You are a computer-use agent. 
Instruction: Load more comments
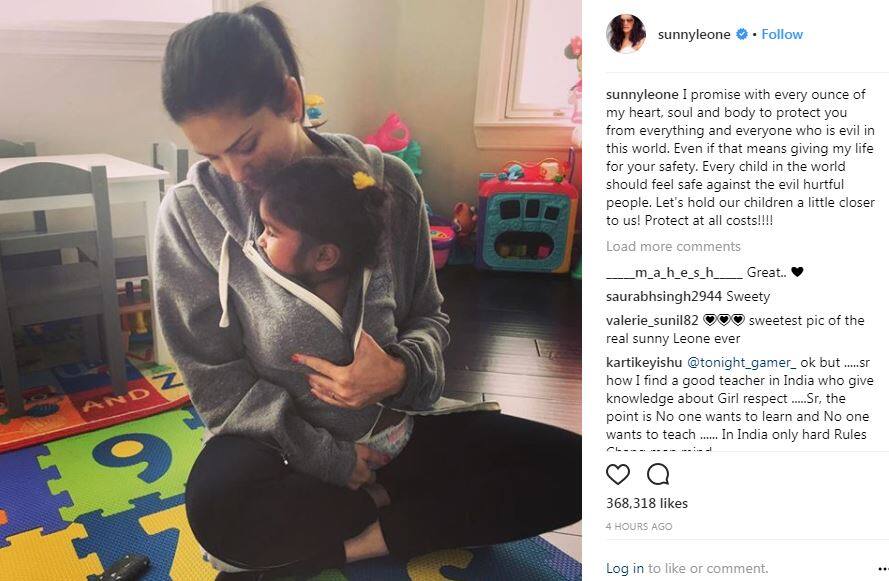tap(673, 247)
